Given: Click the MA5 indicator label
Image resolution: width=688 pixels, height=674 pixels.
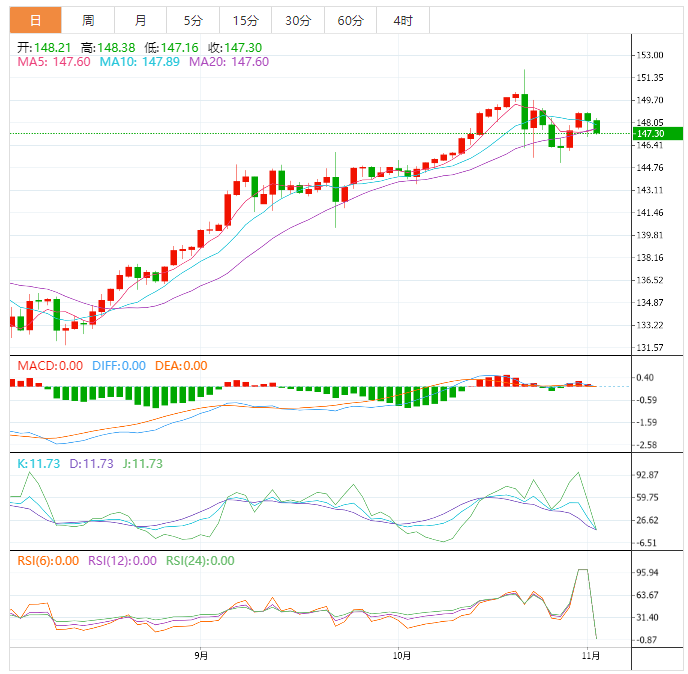Looking at the screenshot, I should (54, 62).
